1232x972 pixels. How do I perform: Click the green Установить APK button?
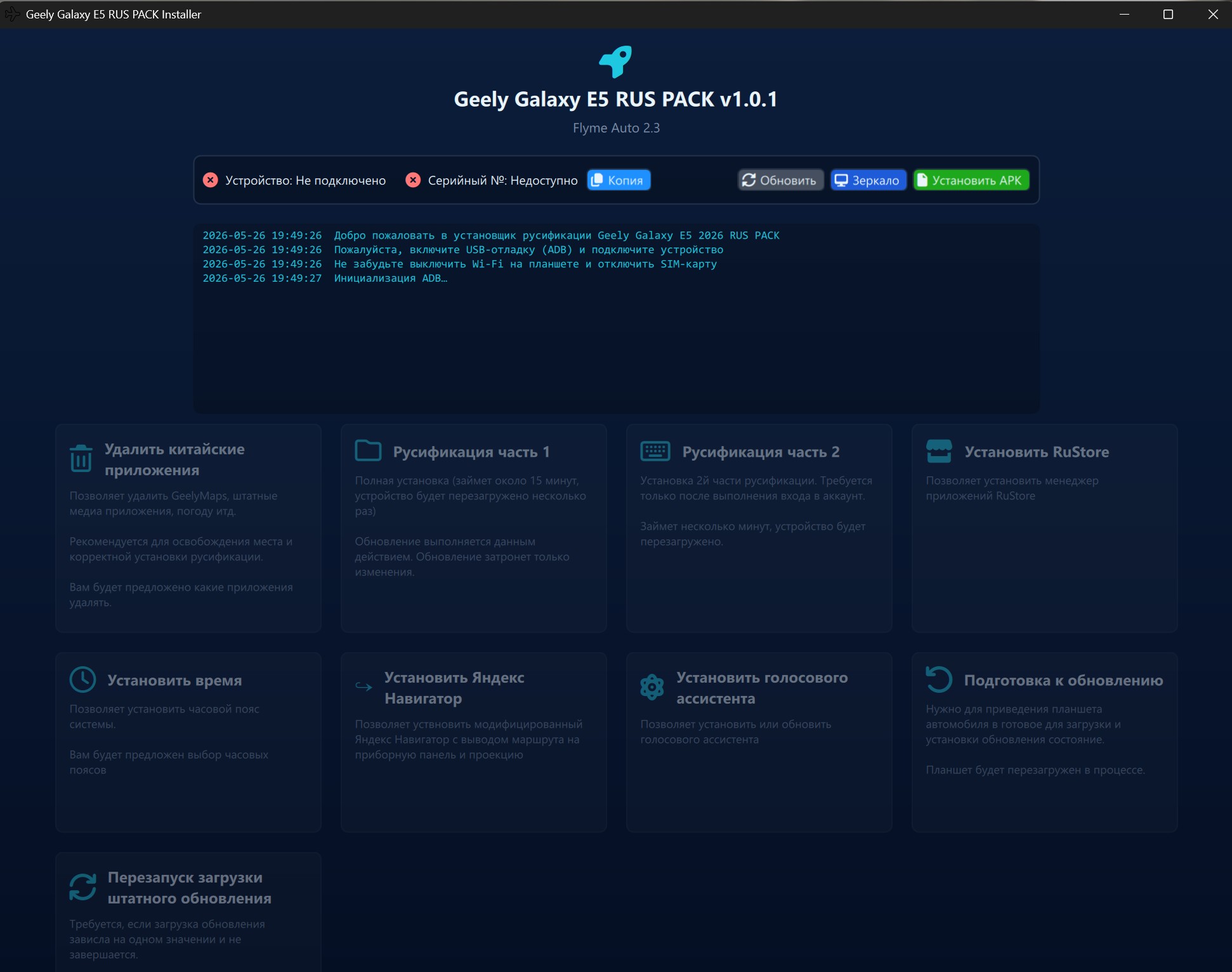pos(971,180)
